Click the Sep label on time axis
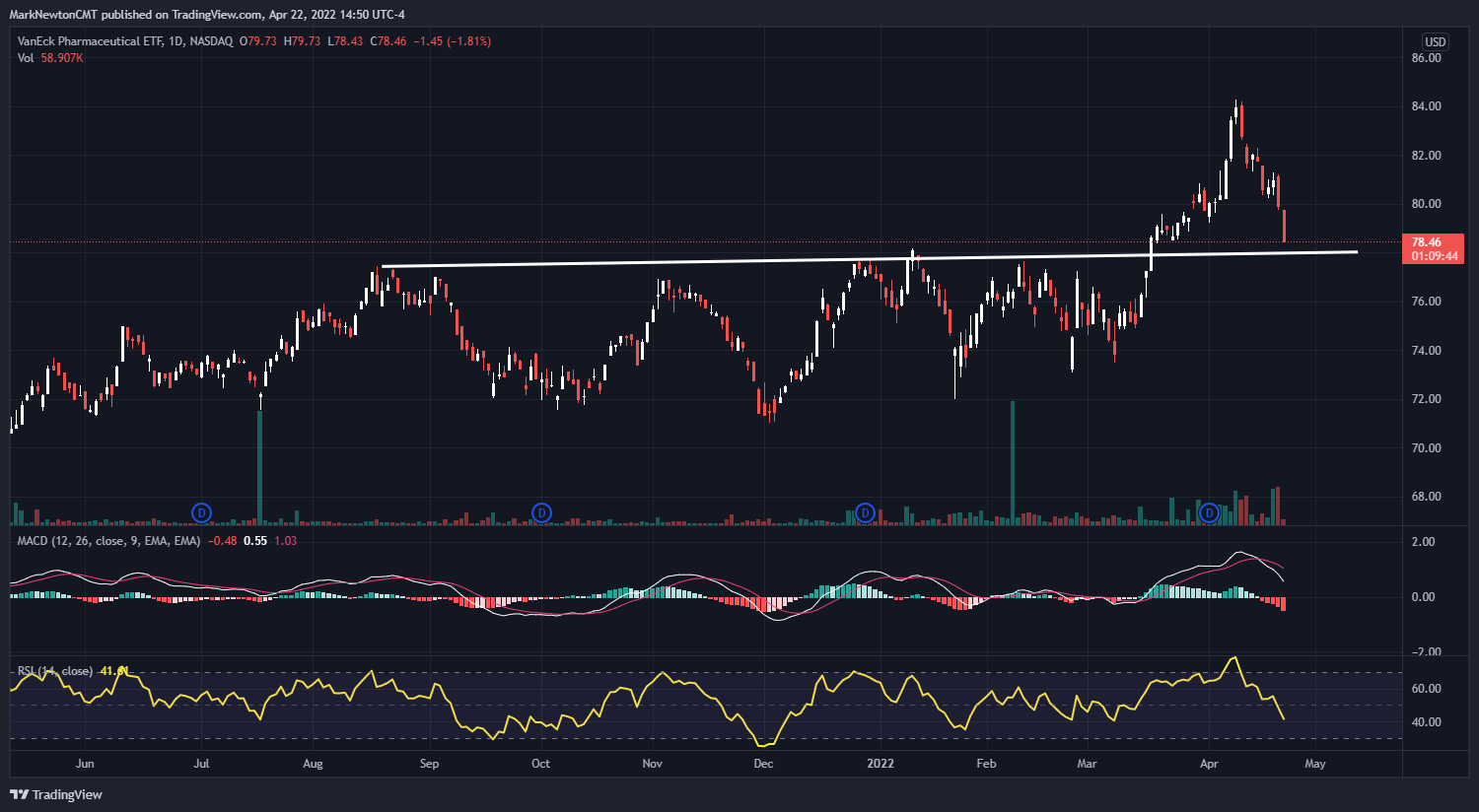 pos(429,764)
